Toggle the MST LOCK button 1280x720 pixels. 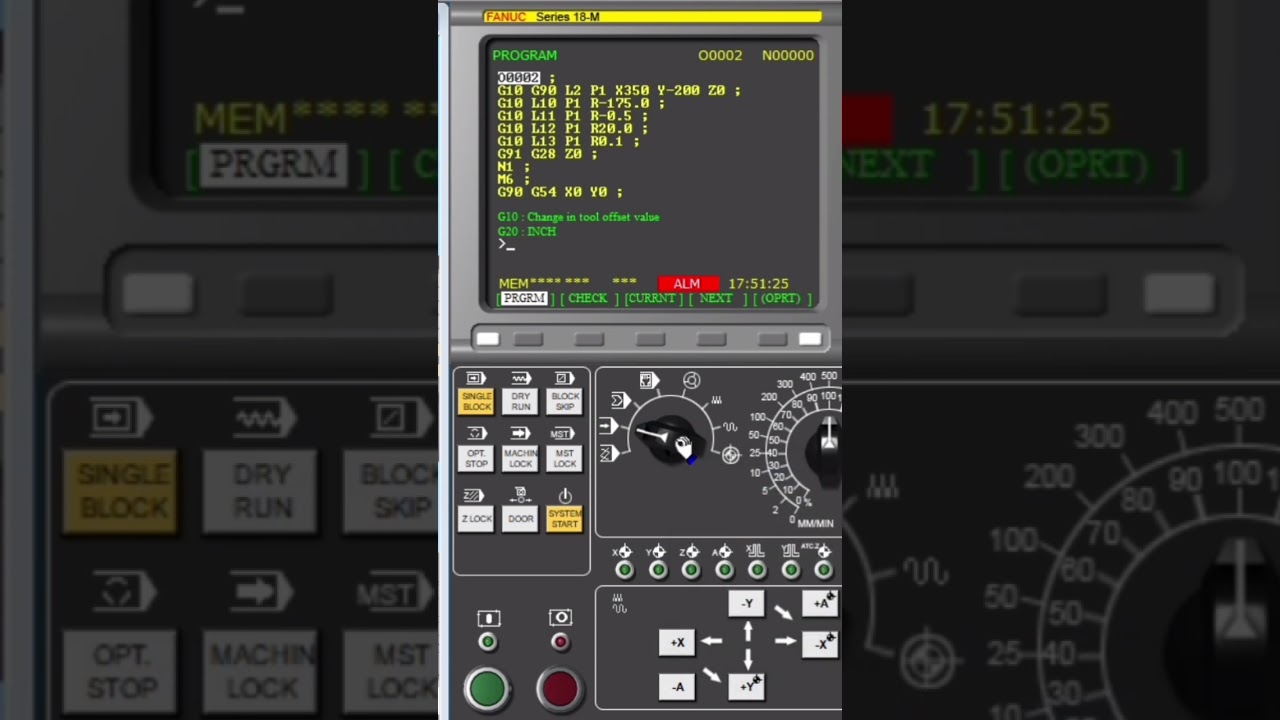tap(565, 459)
